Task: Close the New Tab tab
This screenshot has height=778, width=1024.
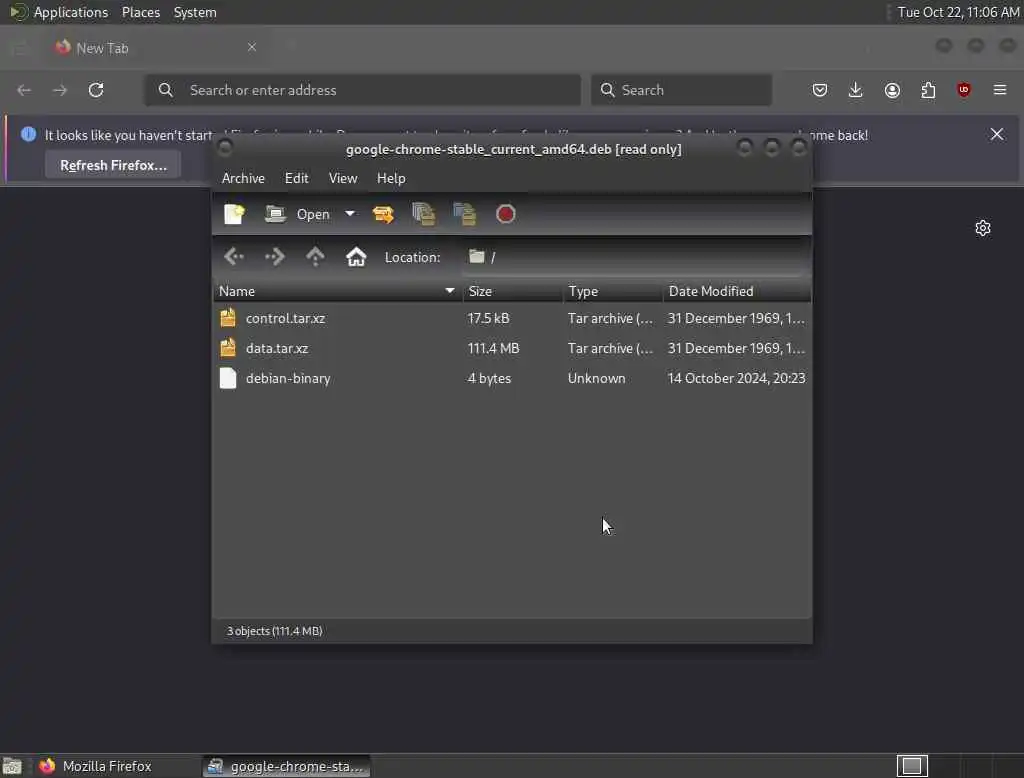Action: click(x=252, y=47)
